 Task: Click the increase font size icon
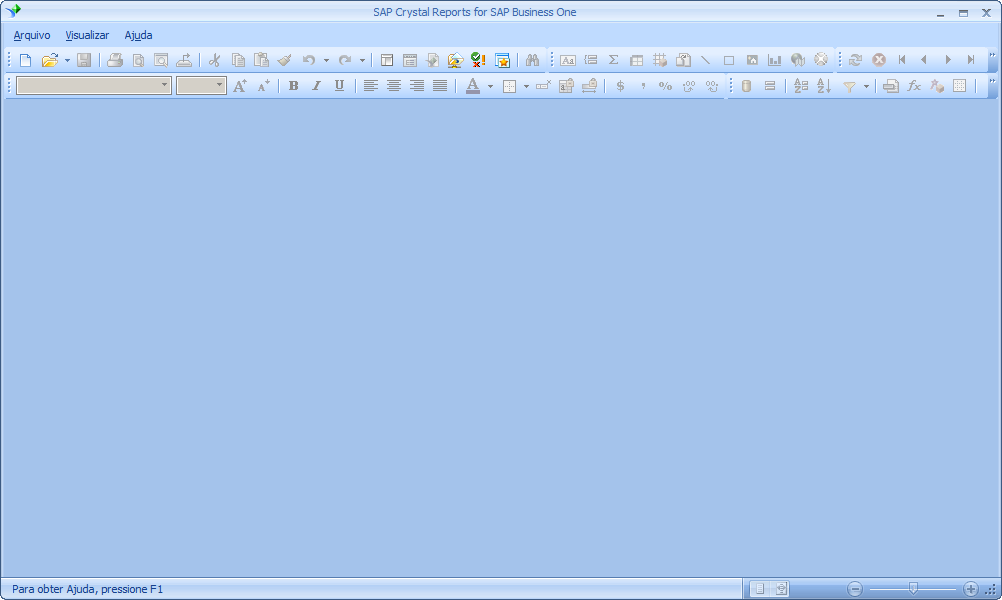click(240, 86)
